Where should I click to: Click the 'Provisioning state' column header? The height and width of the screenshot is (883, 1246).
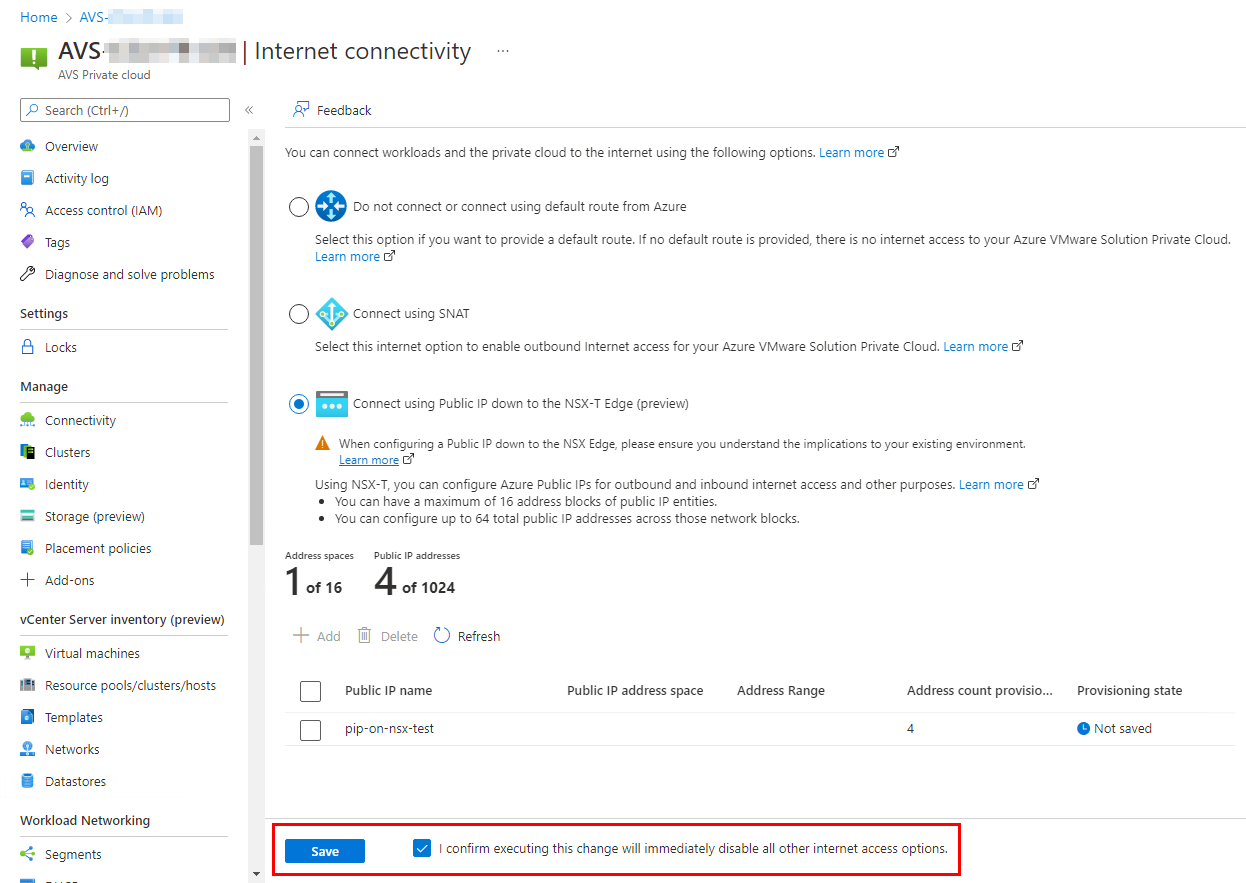[1129, 690]
